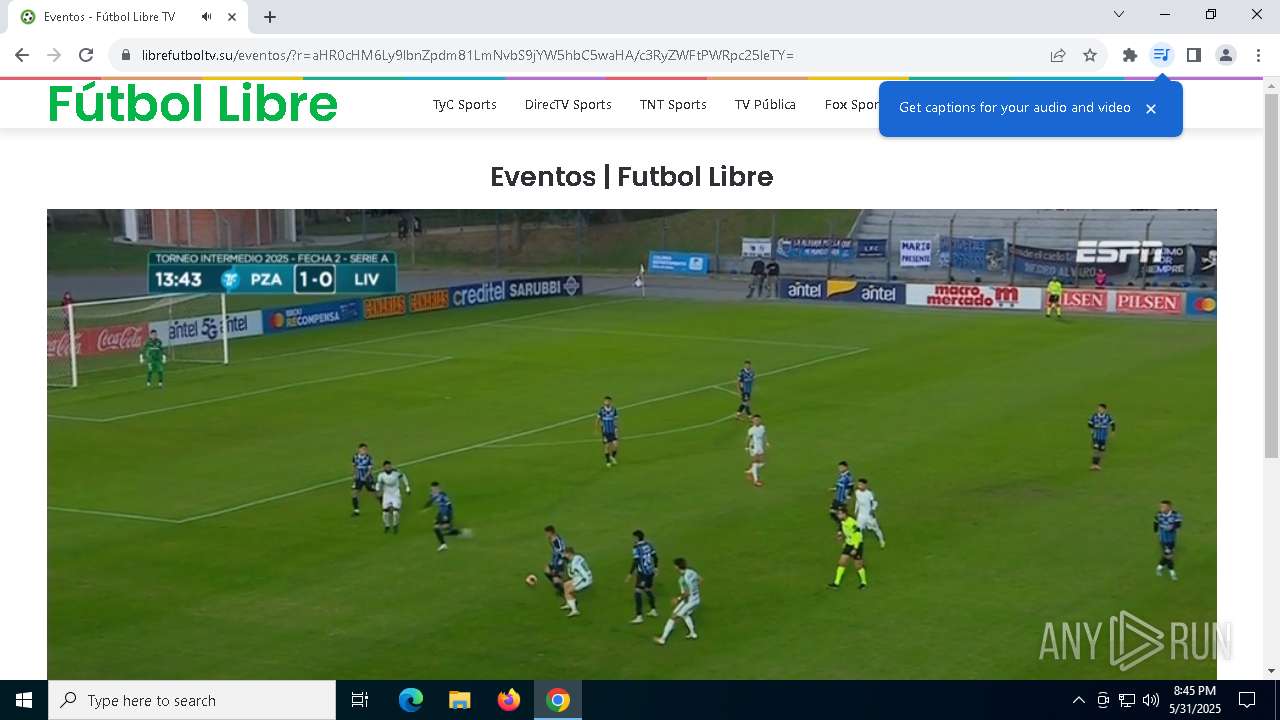Mute the tab via speaker icon
This screenshot has width=1280, height=720.
(x=206, y=17)
